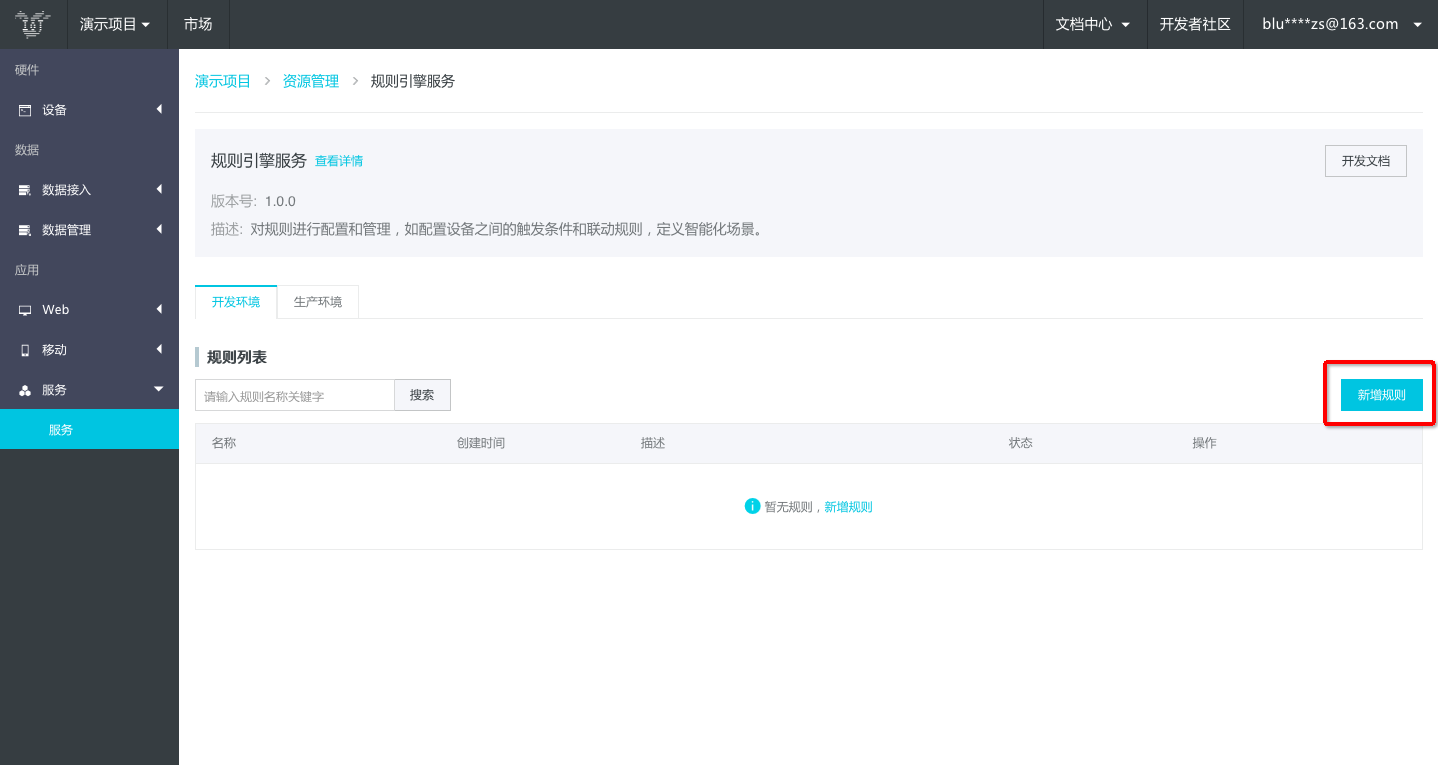Expand the 设备 sidebar arrow
Screen dimensions: 1438x765
point(159,109)
